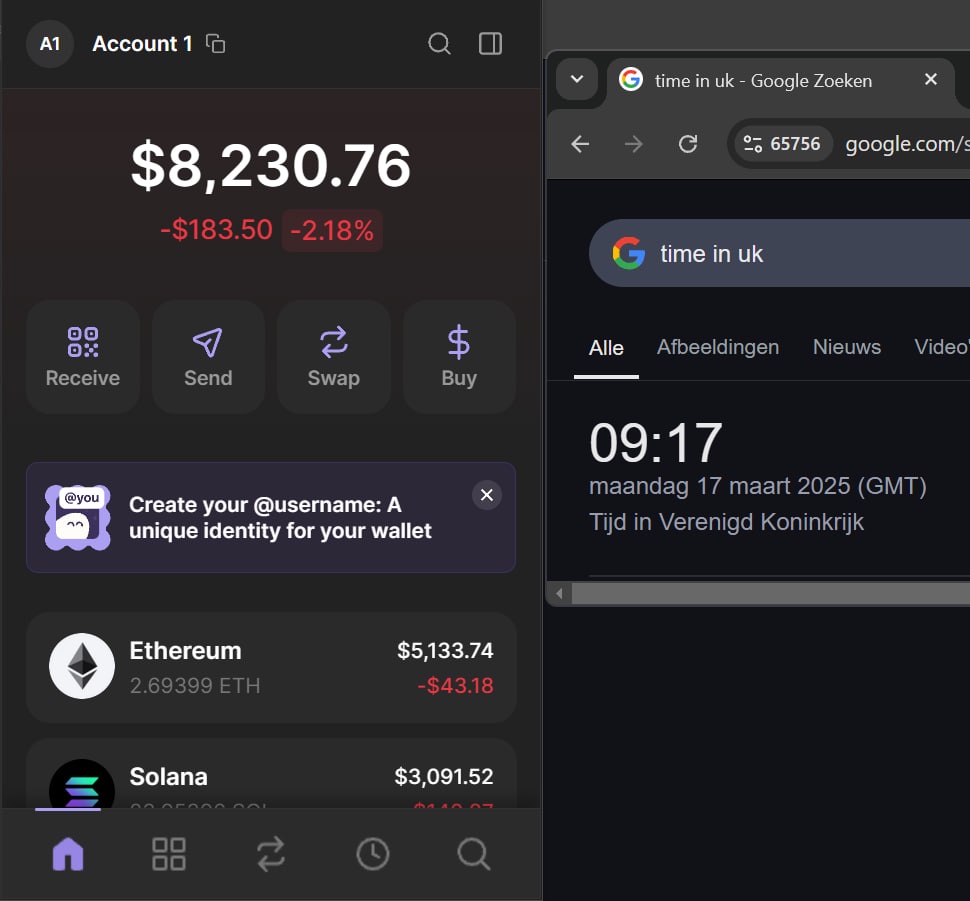Open the wallet search magnifier icon
Screen dimensions: 970x901
coord(439,44)
